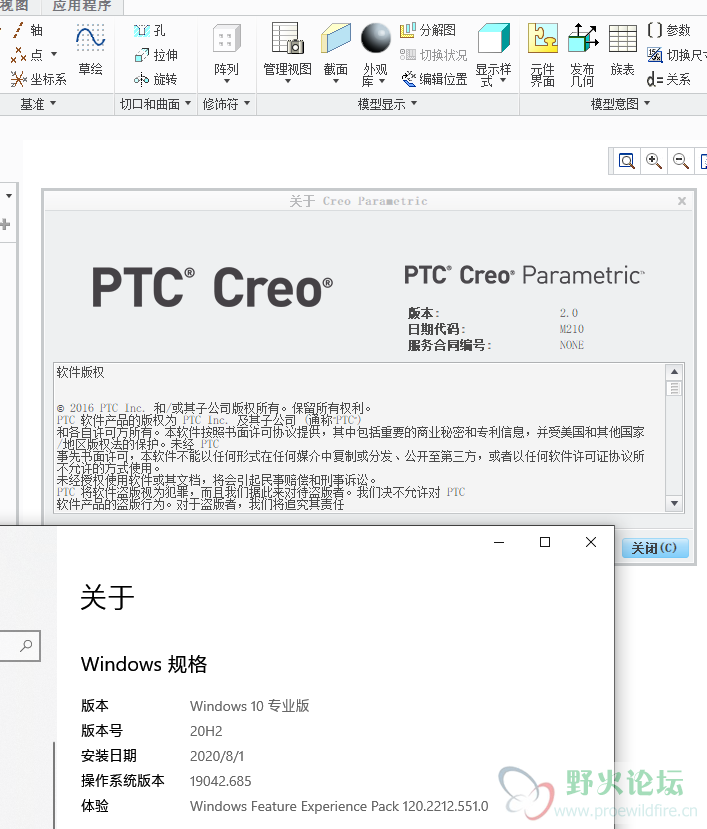This screenshot has height=829, width=707.
Task: Click Switch Dimensions (切换尺寸)
Action: pos(676,55)
